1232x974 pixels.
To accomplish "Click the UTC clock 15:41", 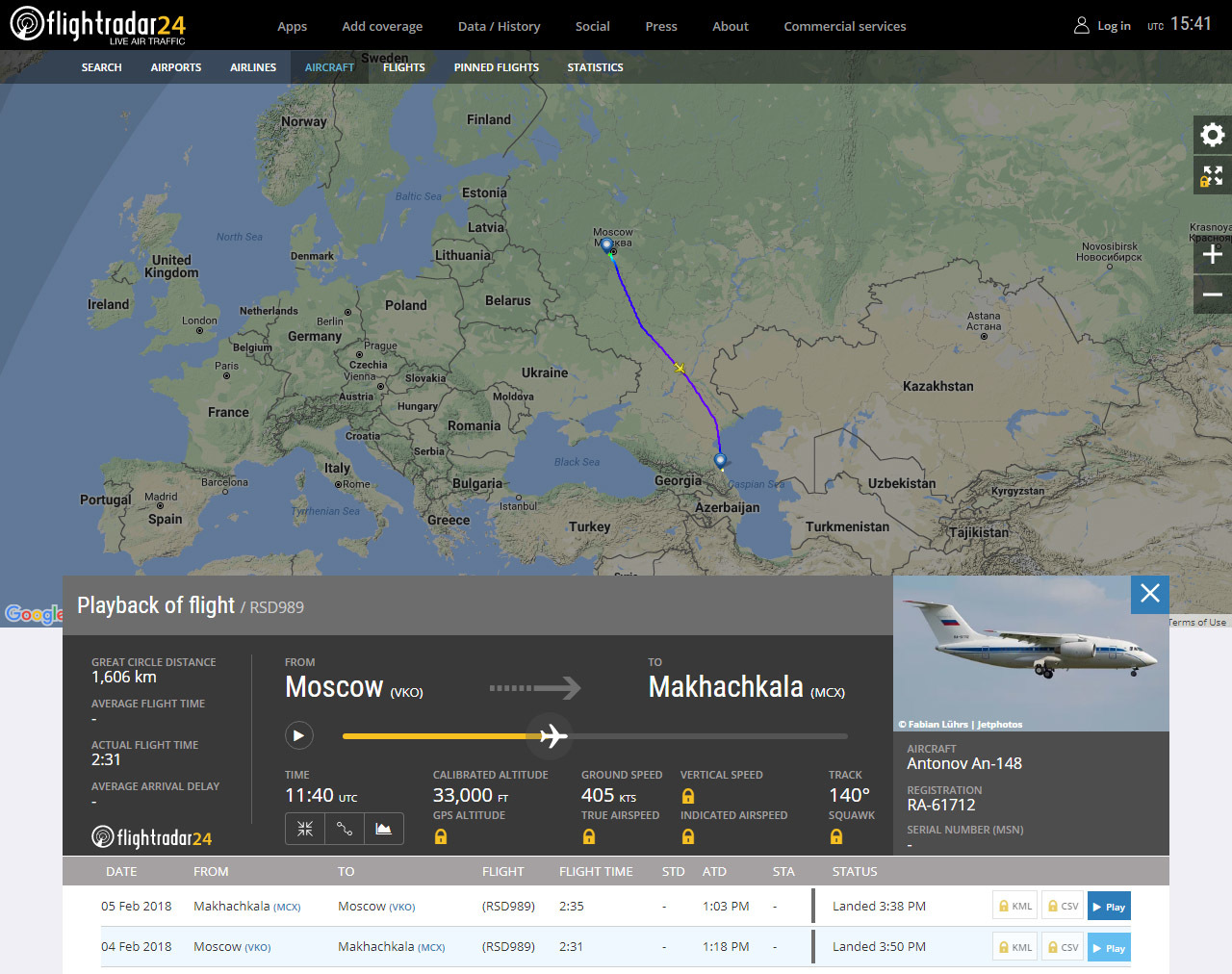I will [x=1191, y=24].
